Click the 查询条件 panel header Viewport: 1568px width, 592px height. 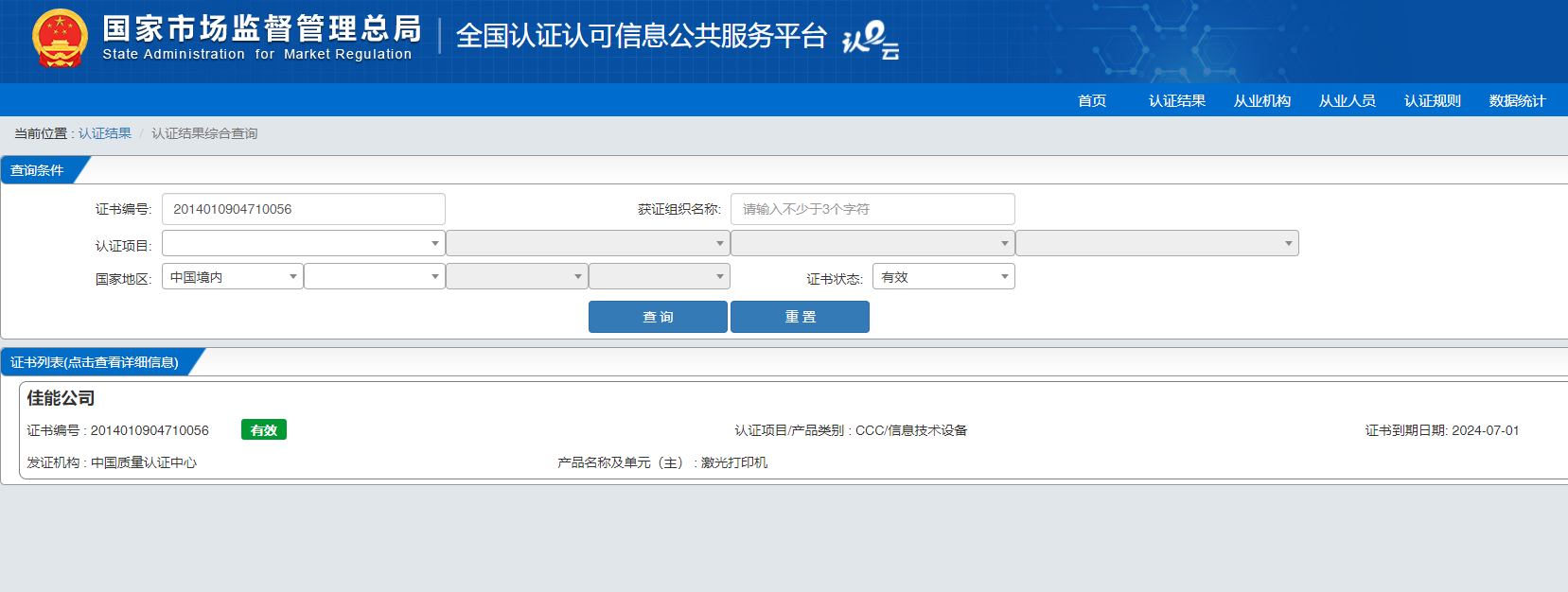(38, 170)
